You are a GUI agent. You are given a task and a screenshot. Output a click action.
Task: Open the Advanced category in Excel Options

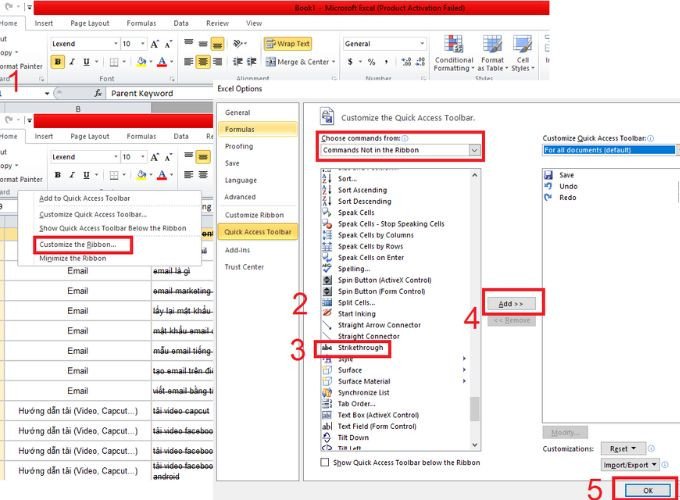(240, 197)
